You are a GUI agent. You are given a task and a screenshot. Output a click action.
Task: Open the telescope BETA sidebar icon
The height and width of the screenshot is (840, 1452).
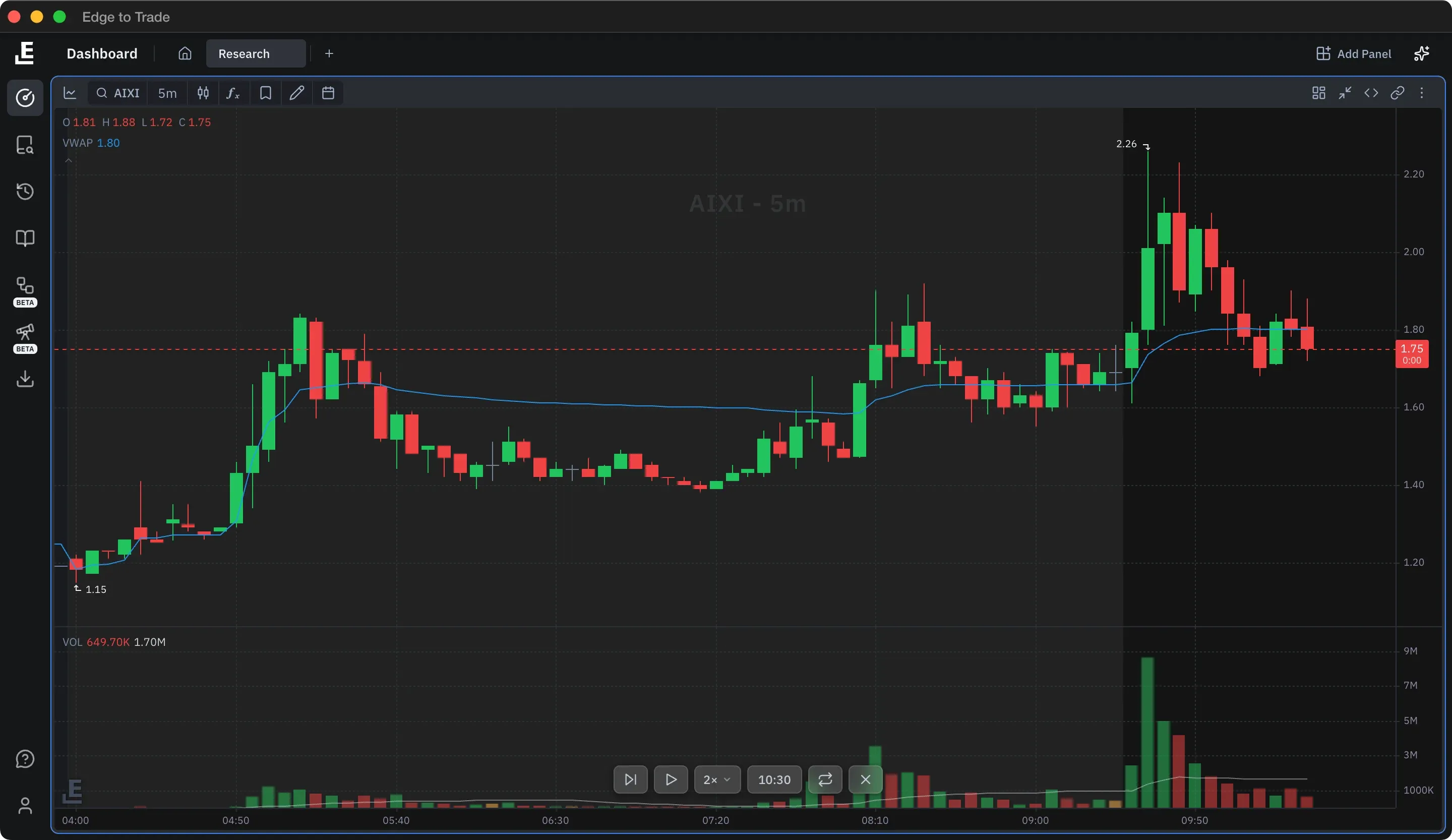pyautogui.click(x=25, y=338)
